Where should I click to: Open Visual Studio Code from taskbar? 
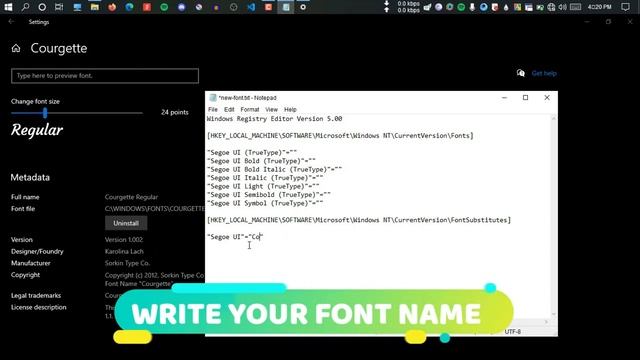(251, 7)
